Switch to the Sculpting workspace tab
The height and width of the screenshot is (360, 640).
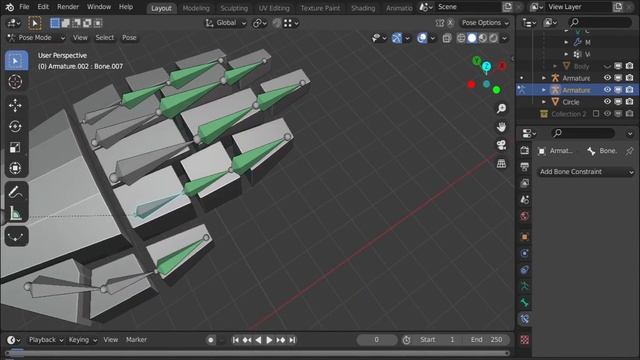pos(234,8)
